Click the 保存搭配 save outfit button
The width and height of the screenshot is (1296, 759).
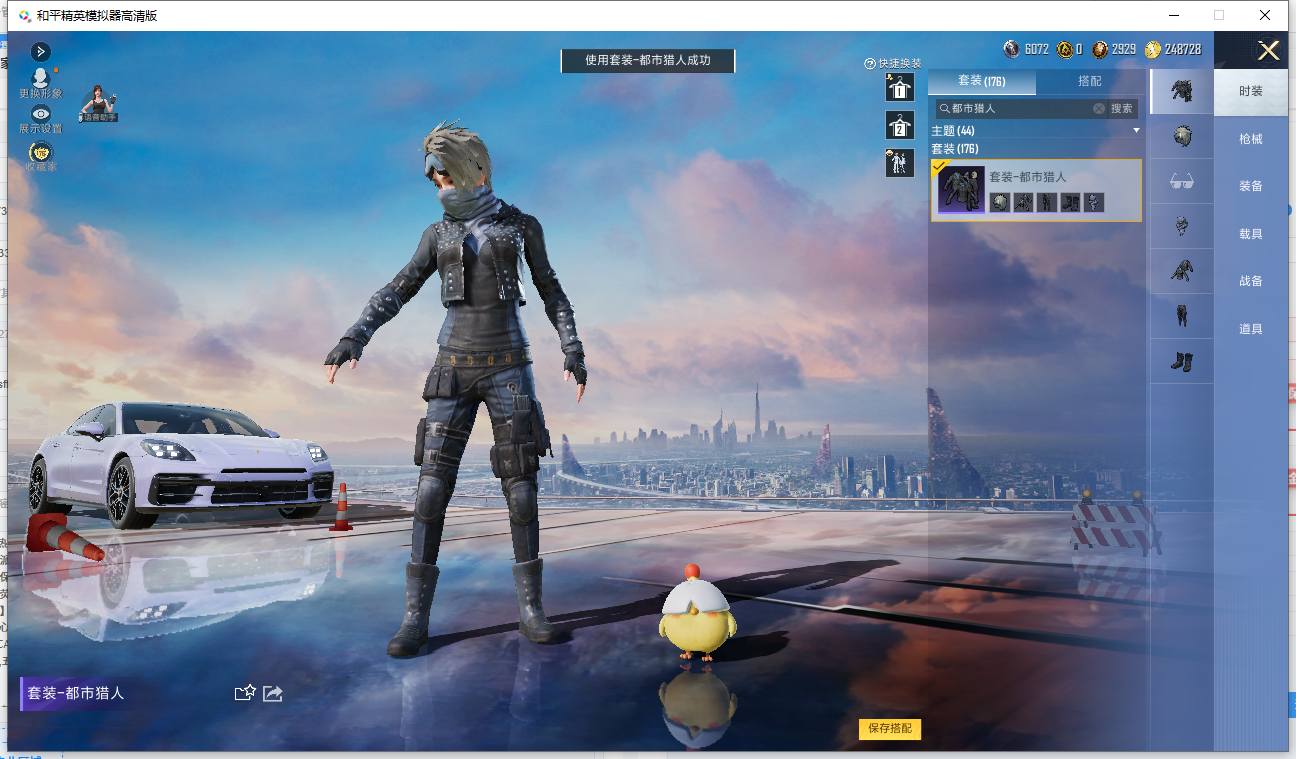pyautogui.click(x=890, y=728)
